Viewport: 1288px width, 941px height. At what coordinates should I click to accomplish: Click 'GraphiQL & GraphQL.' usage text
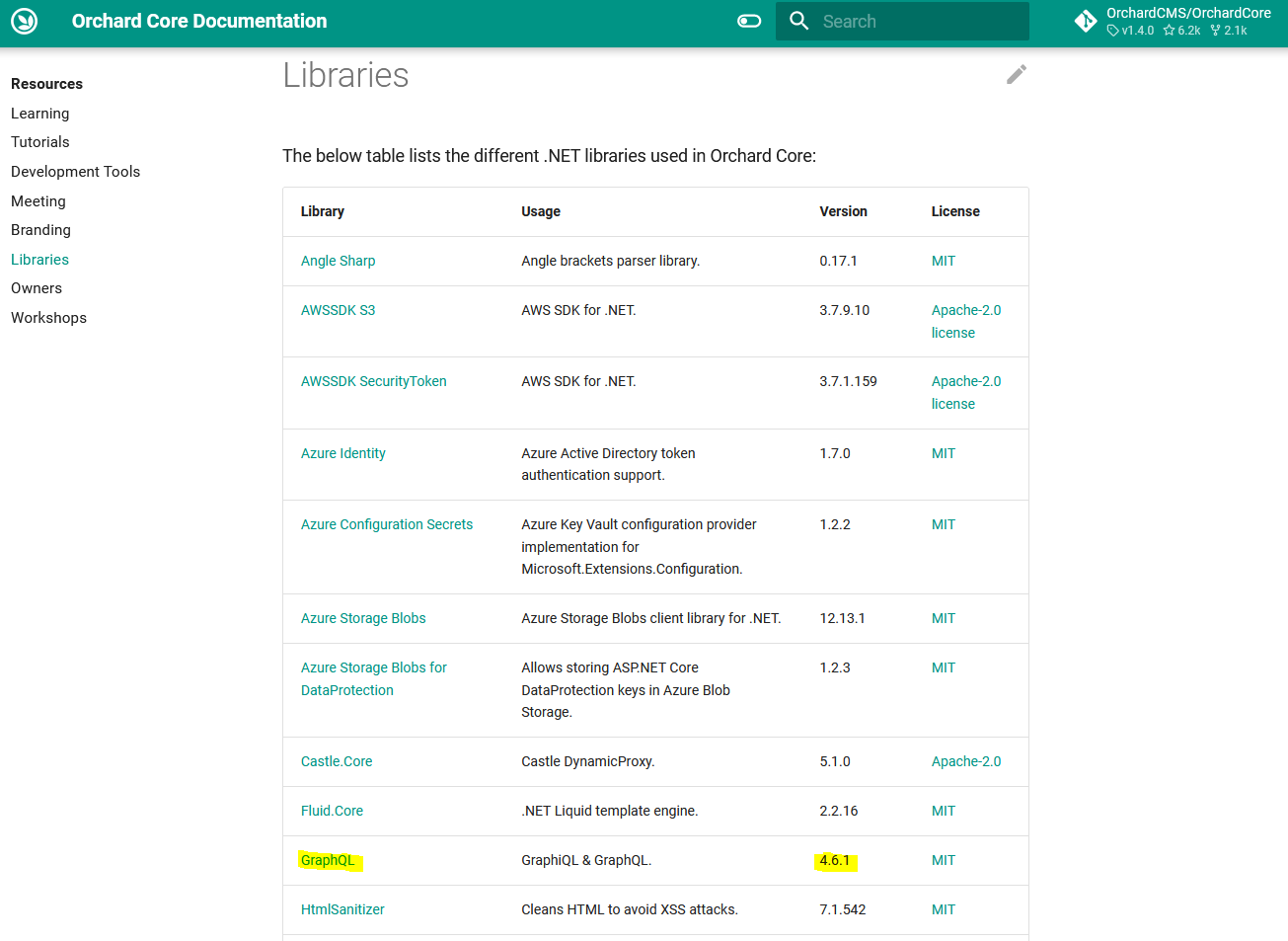[x=586, y=860]
